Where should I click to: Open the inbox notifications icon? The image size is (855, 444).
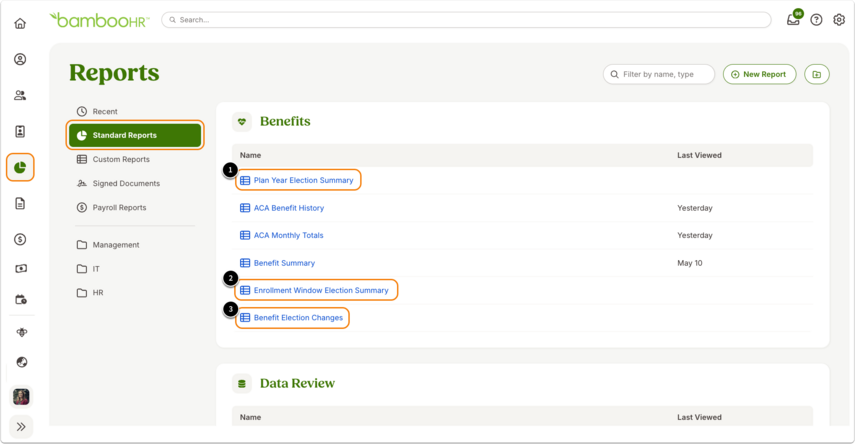tap(793, 20)
